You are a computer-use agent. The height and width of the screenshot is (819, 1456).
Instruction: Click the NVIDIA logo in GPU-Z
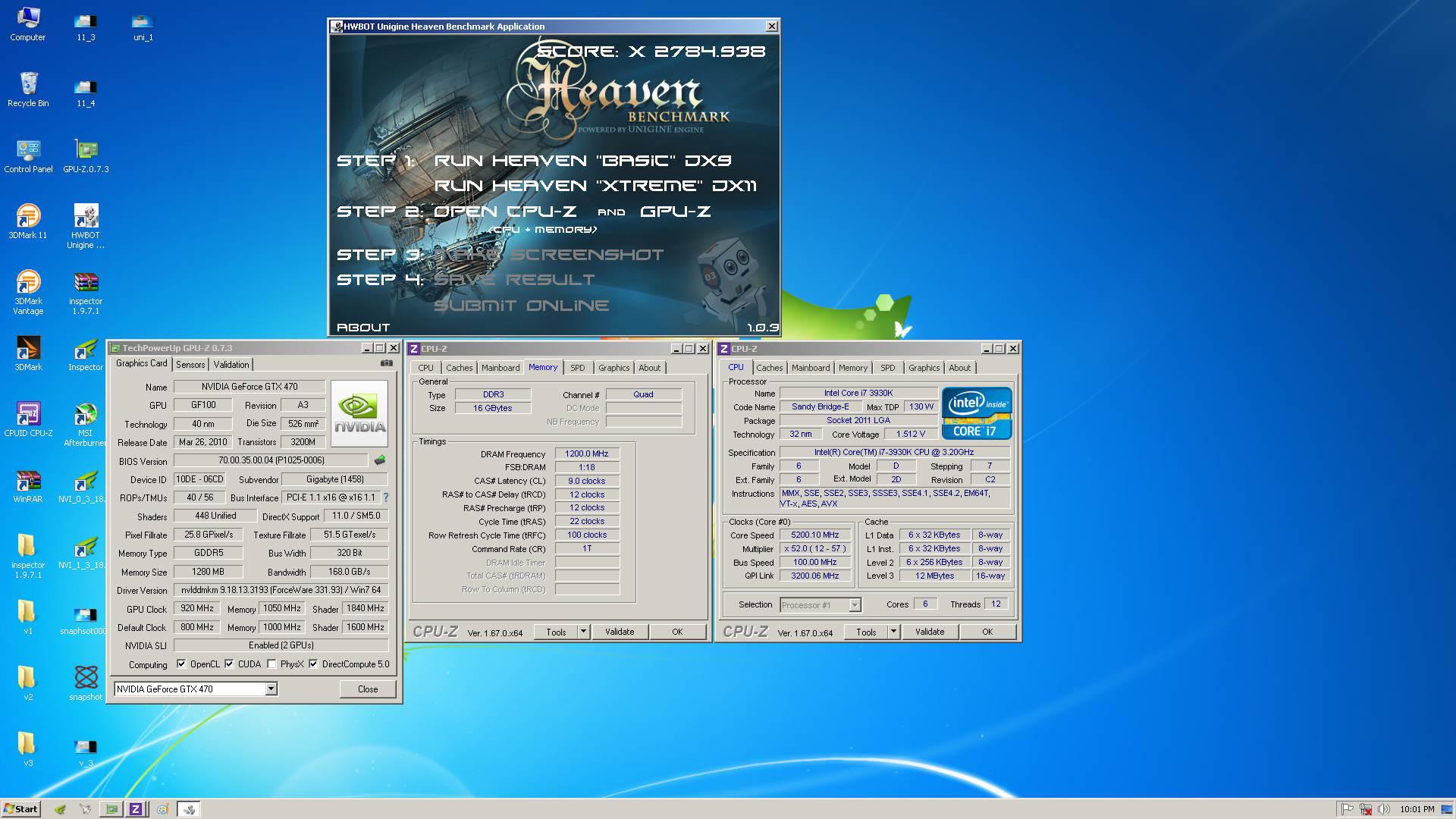pos(359,413)
